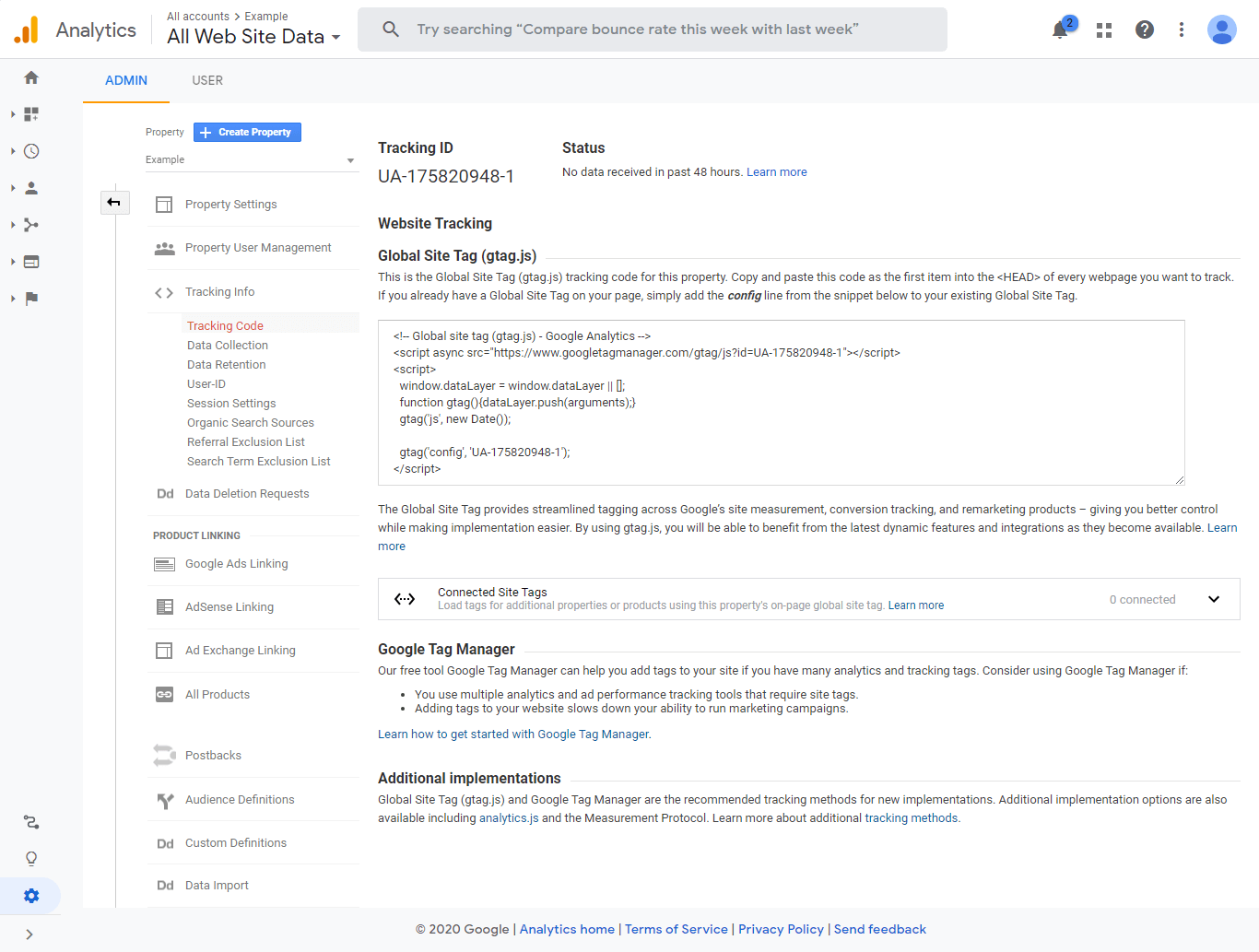Open AdSense Linking
This screenshot has height=952, width=1259.
pos(229,607)
